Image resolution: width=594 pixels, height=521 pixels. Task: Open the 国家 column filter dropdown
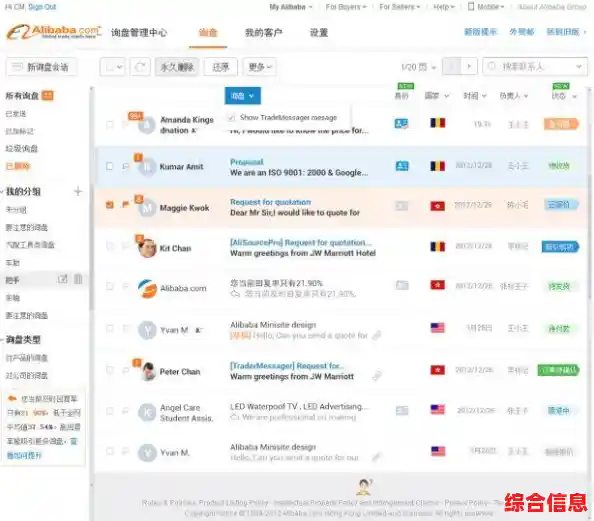(437, 96)
